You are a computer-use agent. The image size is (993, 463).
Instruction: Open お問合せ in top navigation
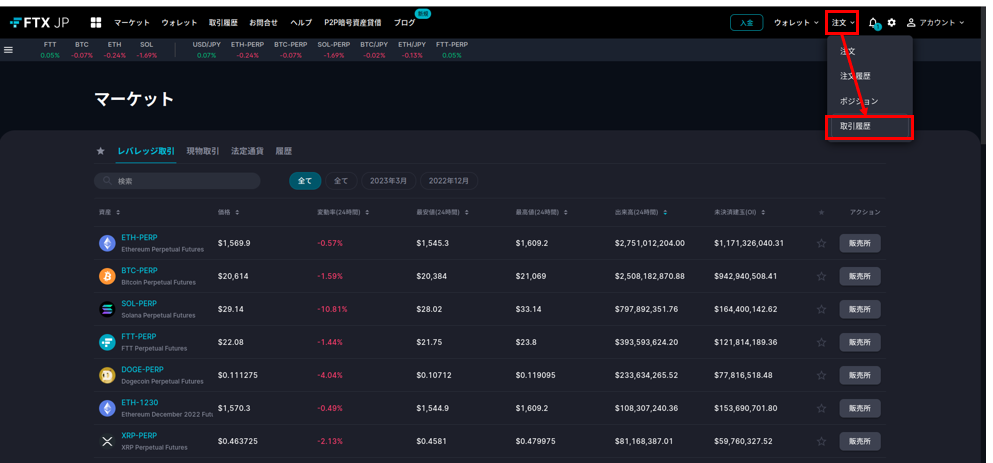(263, 23)
